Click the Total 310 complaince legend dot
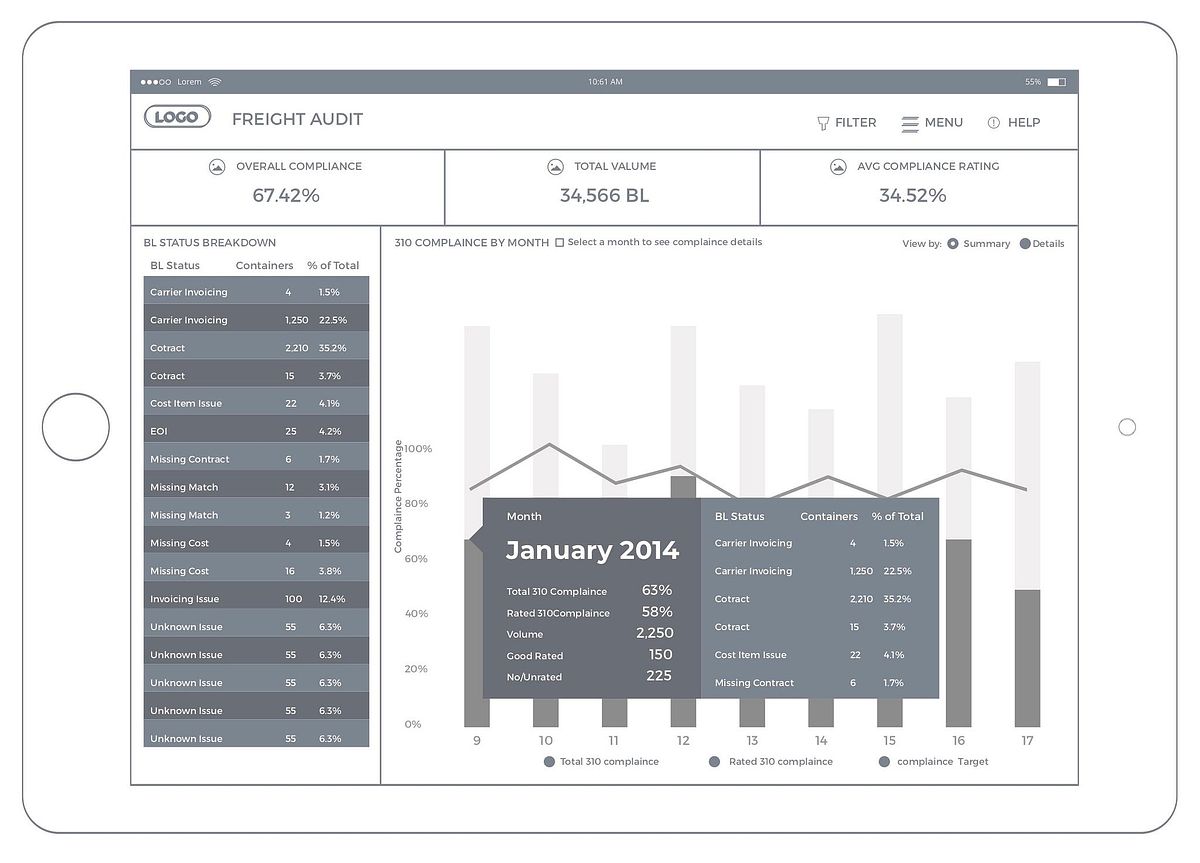This screenshot has width=1200, height=863. pos(549,762)
